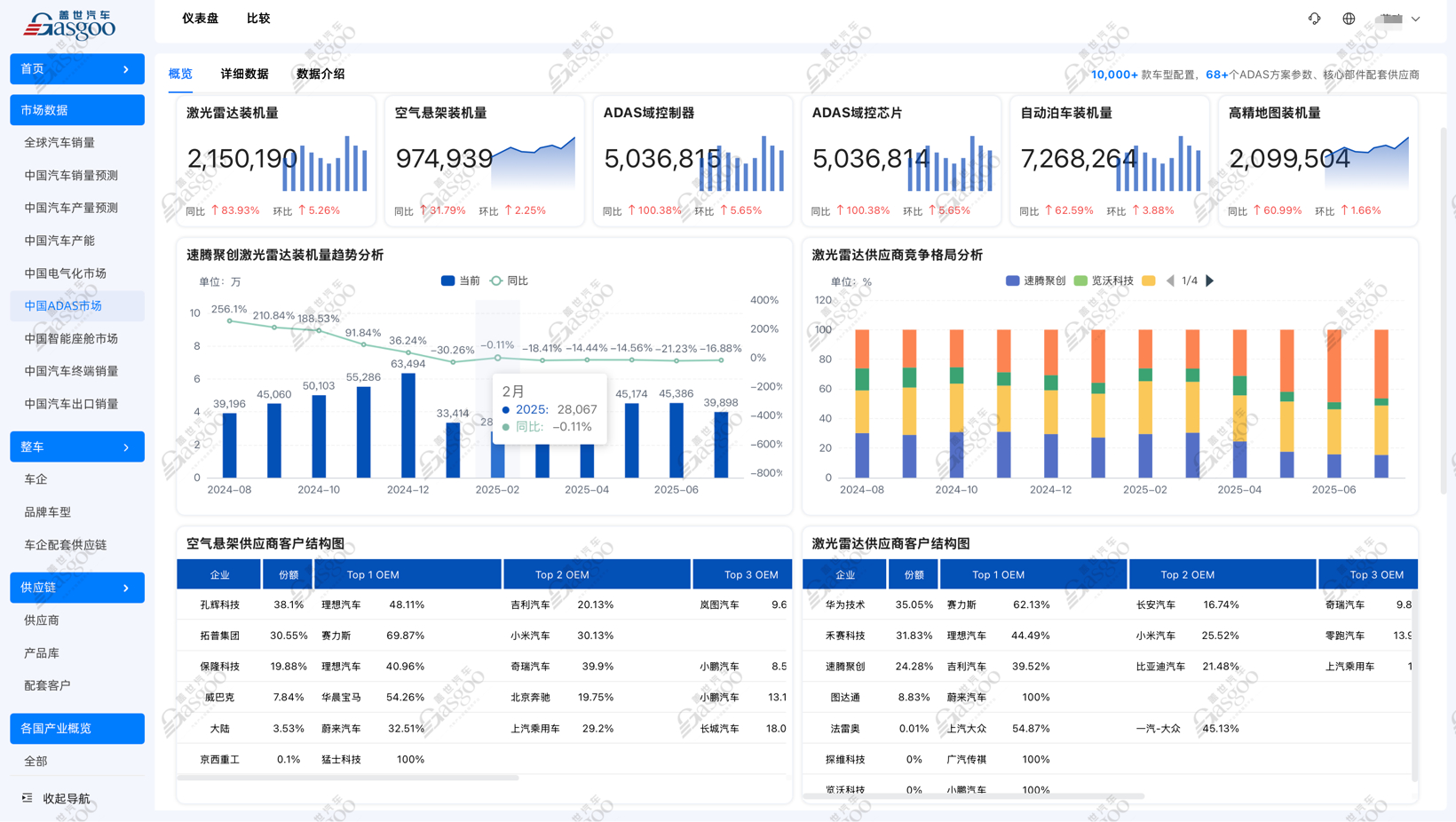1456x822 pixels.
Task: Open 中国汽车销量预测 in sidebar
Action: [x=71, y=176]
